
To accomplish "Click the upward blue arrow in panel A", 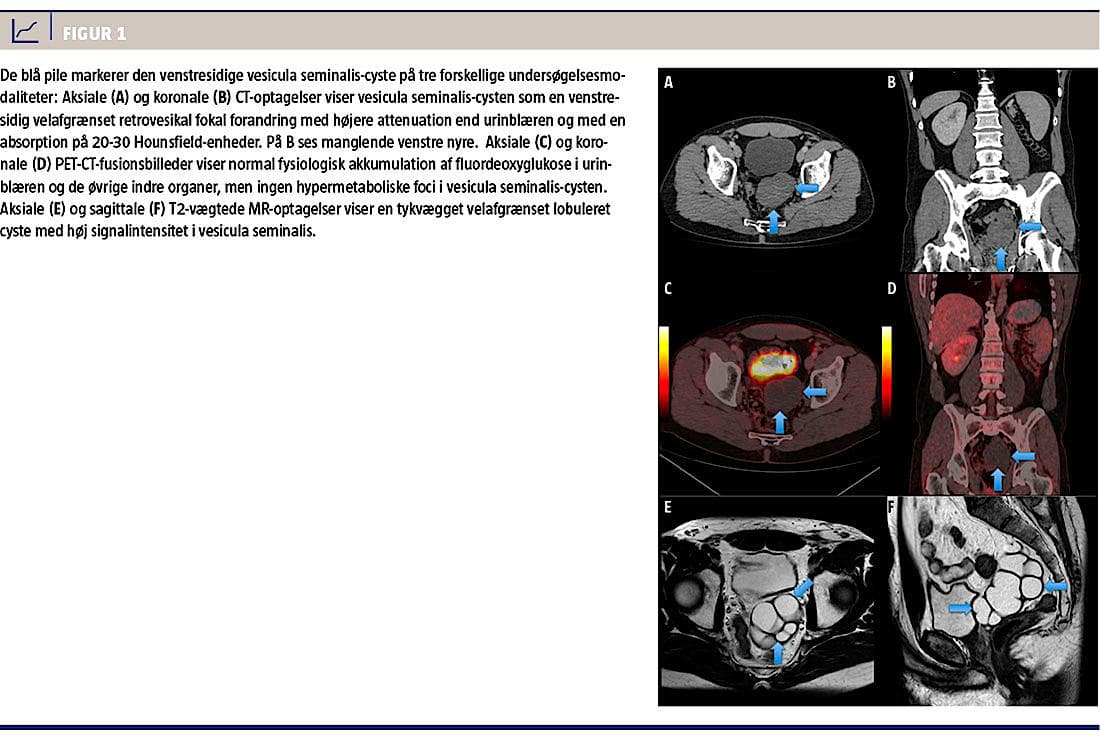I will click(774, 220).
